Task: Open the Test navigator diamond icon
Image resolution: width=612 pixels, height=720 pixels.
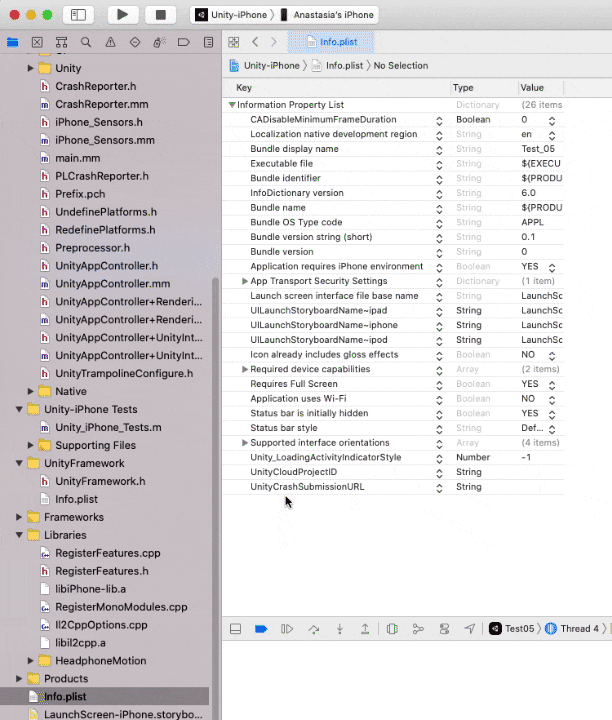Action: pyautogui.click(x=135, y=42)
